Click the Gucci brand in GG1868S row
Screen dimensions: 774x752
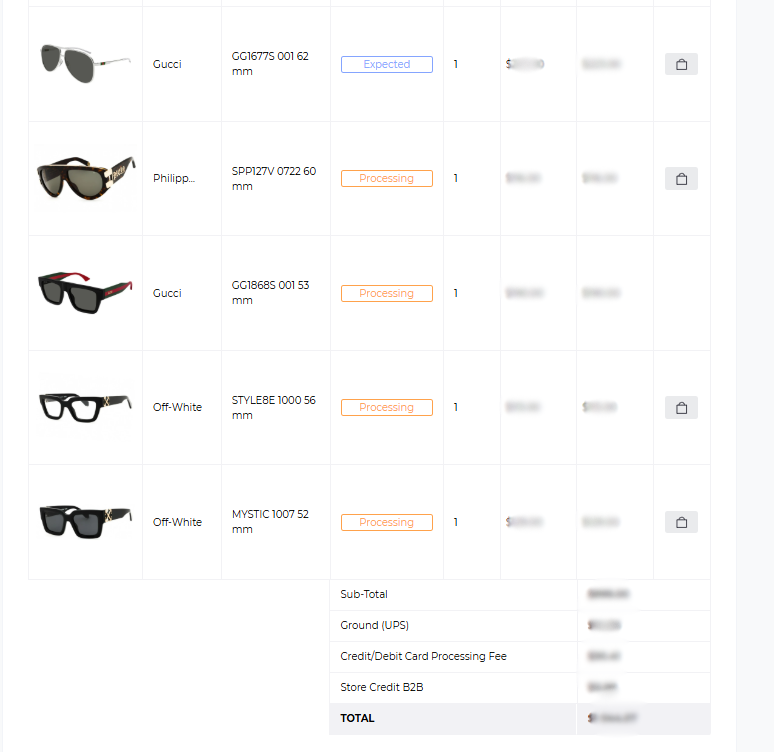coord(167,293)
